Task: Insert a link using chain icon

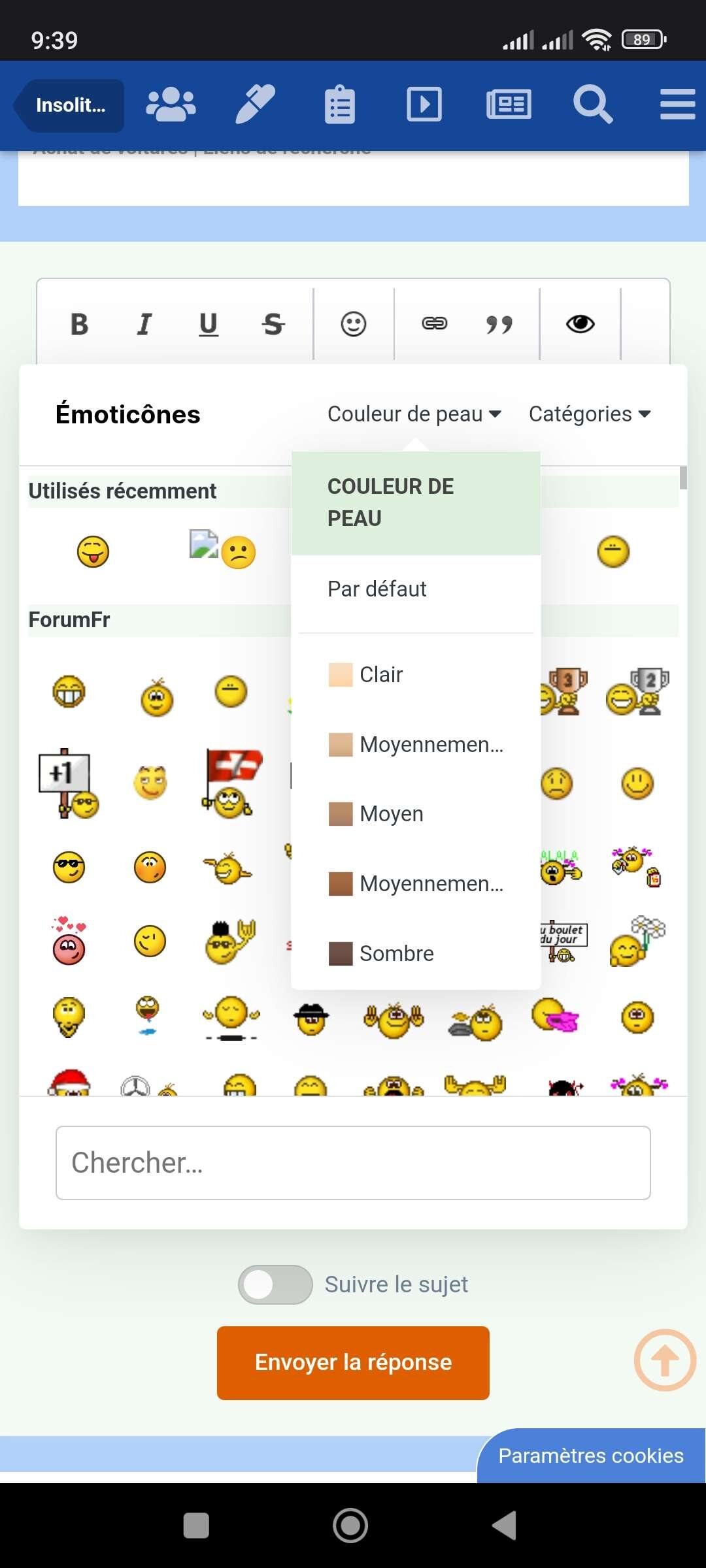Action: (435, 324)
